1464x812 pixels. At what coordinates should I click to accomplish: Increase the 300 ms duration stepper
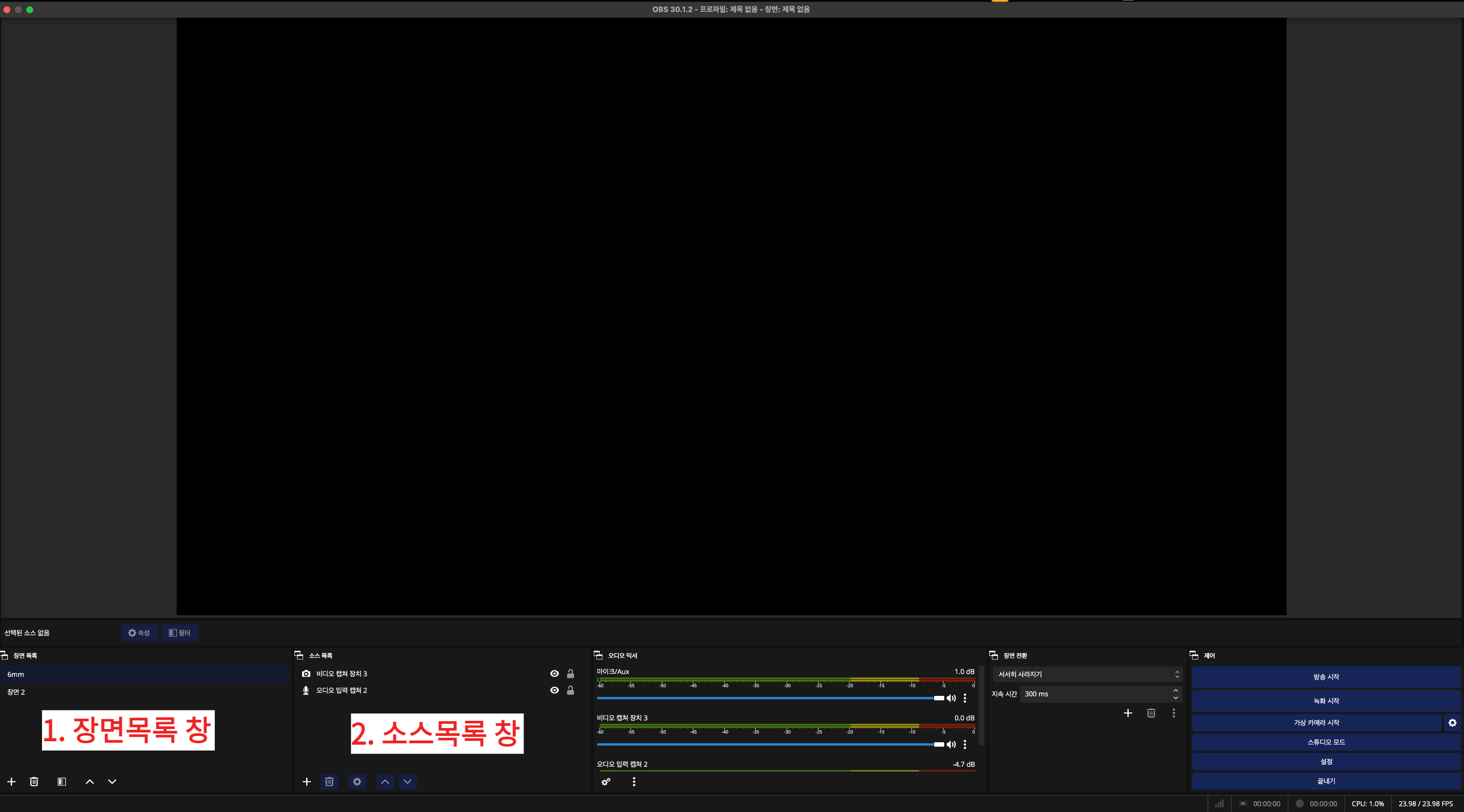point(1175,690)
